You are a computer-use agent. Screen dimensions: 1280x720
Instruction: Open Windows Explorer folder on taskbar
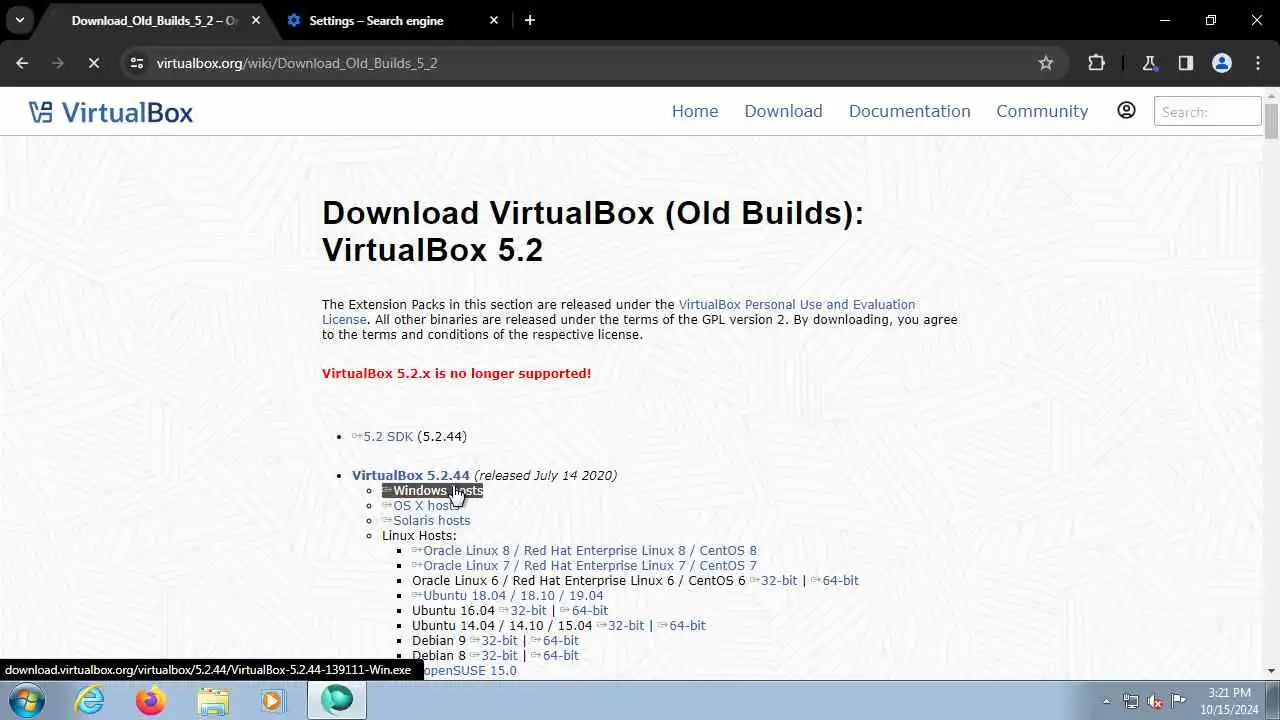(x=212, y=700)
